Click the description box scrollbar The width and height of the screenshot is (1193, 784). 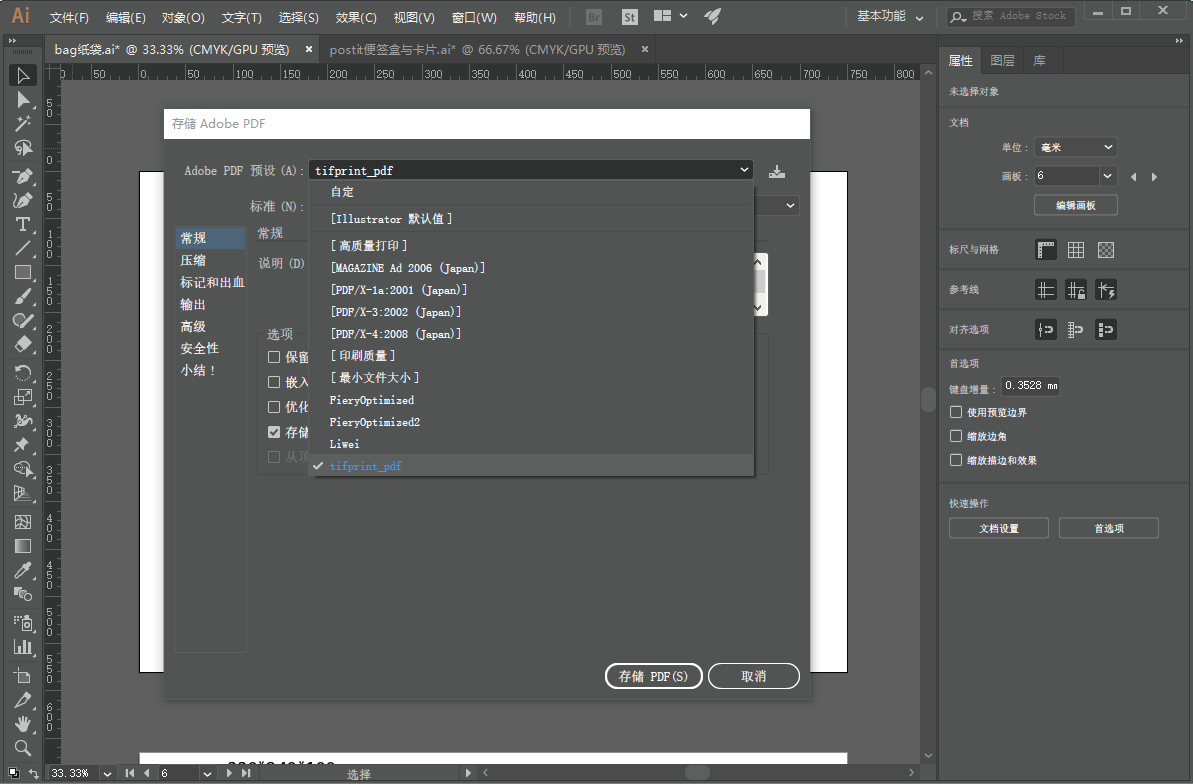[759, 285]
